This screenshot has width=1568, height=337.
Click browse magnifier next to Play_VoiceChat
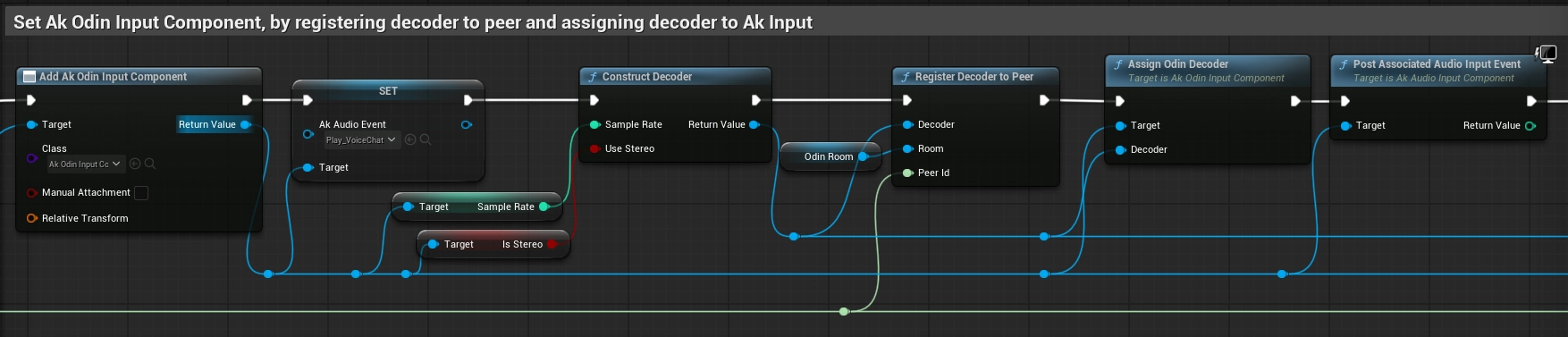coord(426,139)
